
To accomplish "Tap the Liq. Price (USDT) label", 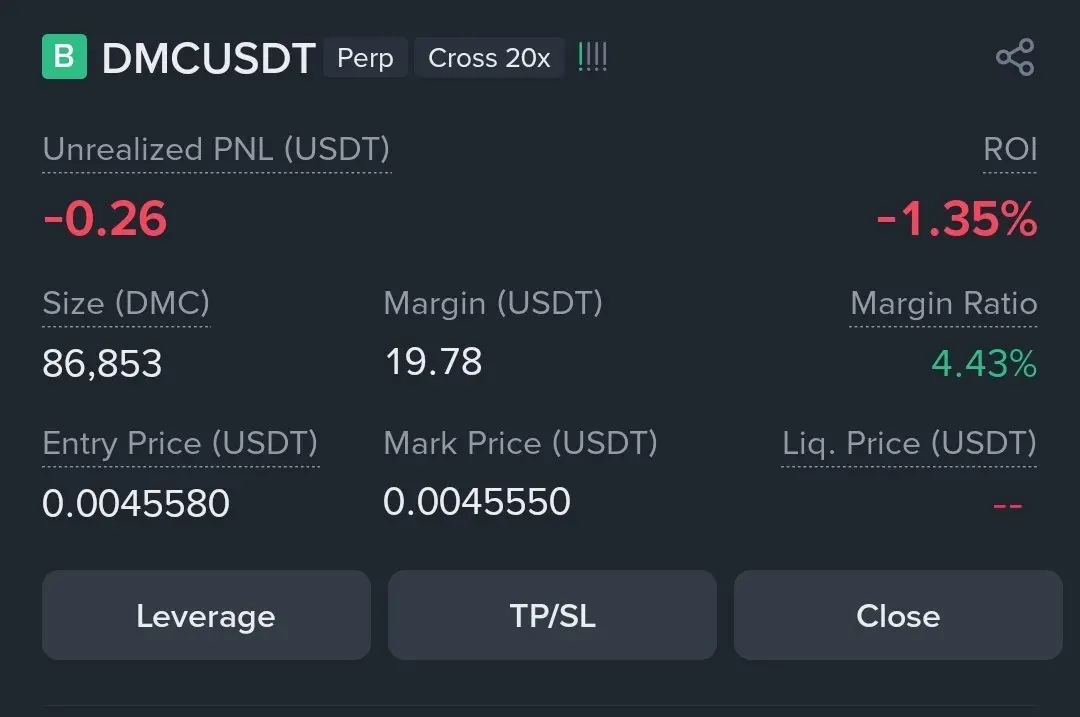I will (x=909, y=444).
